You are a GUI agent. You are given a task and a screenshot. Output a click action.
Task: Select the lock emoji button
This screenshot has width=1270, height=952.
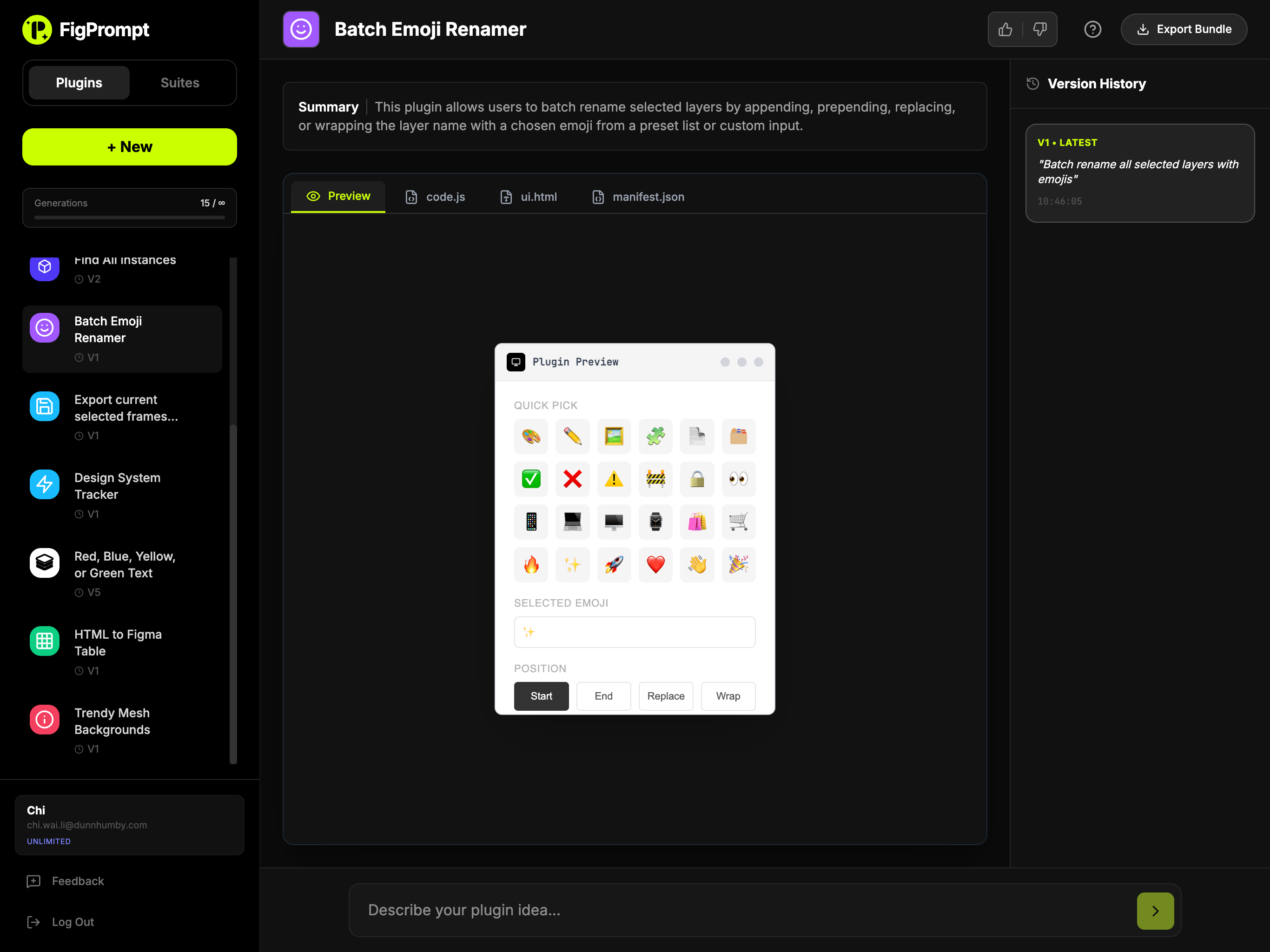[696, 479]
